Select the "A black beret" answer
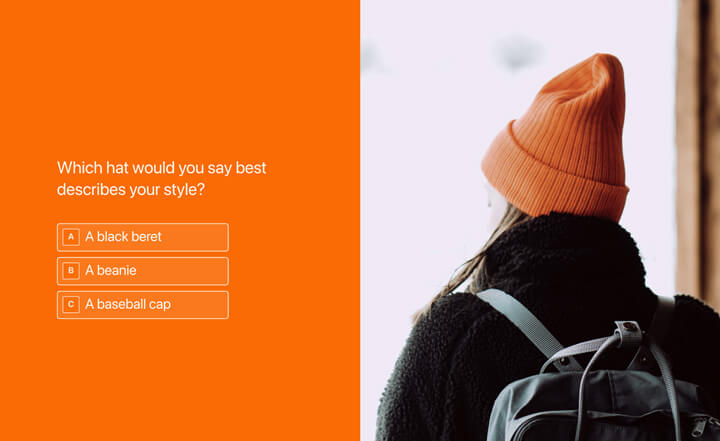This screenshot has height=441, width=720. pos(143,237)
